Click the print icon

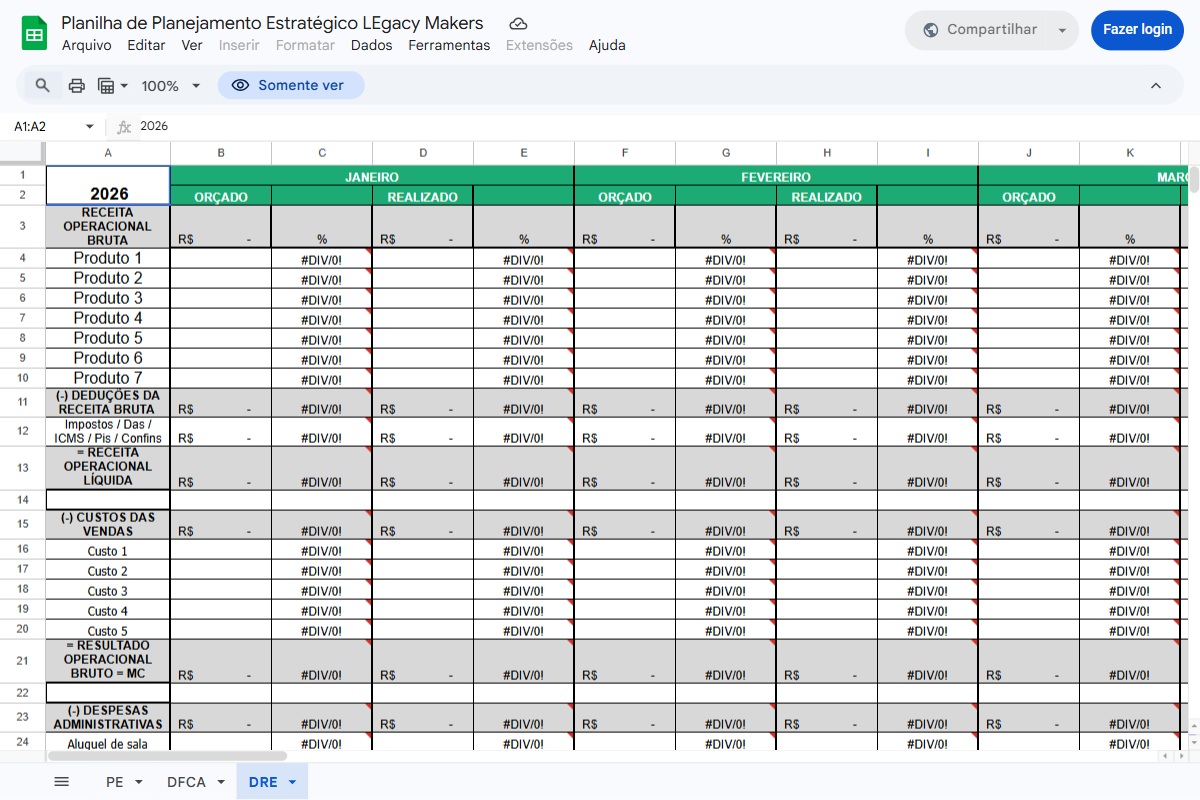77,86
